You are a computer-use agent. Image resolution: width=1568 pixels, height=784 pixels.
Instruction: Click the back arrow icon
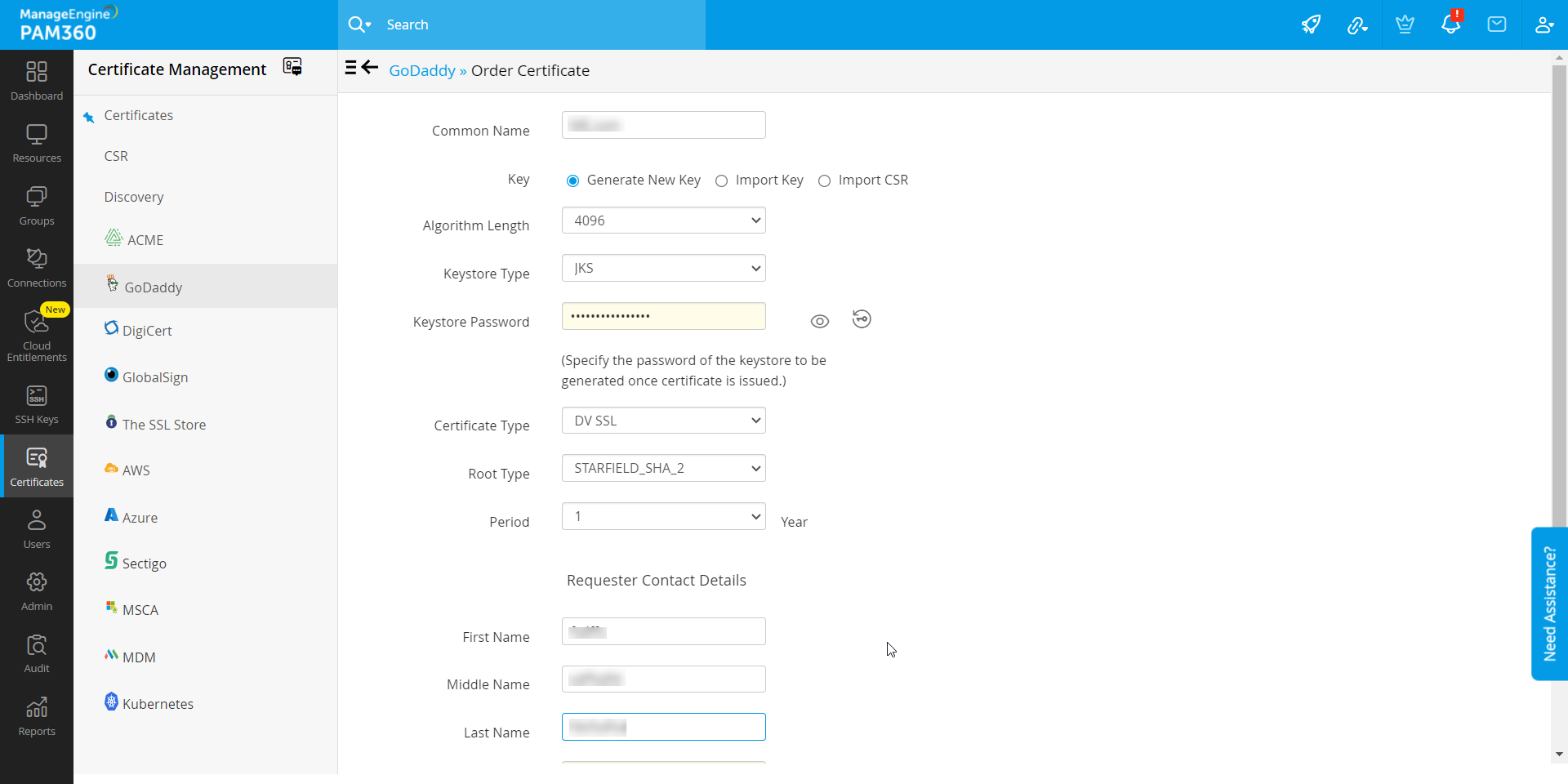coord(370,68)
